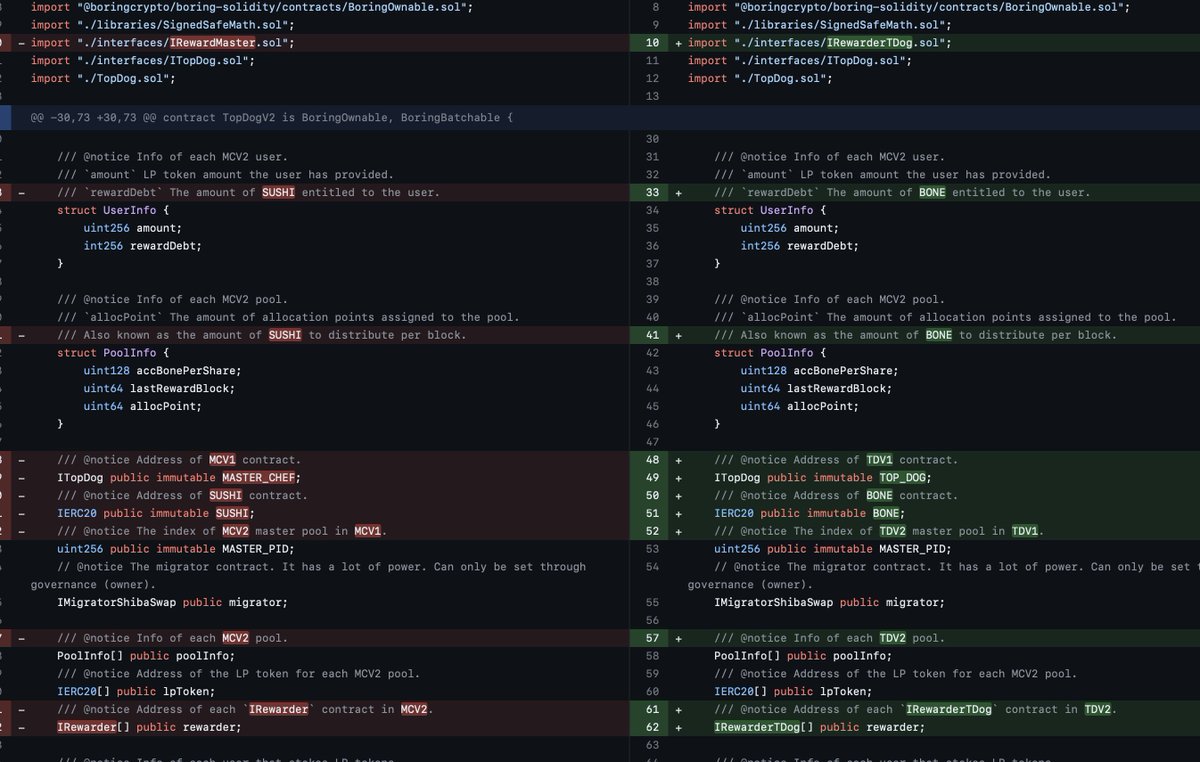This screenshot has height=762, width=1200.
Task: Click line number 34 beside struct UserInfo
Action: (652, 210)
